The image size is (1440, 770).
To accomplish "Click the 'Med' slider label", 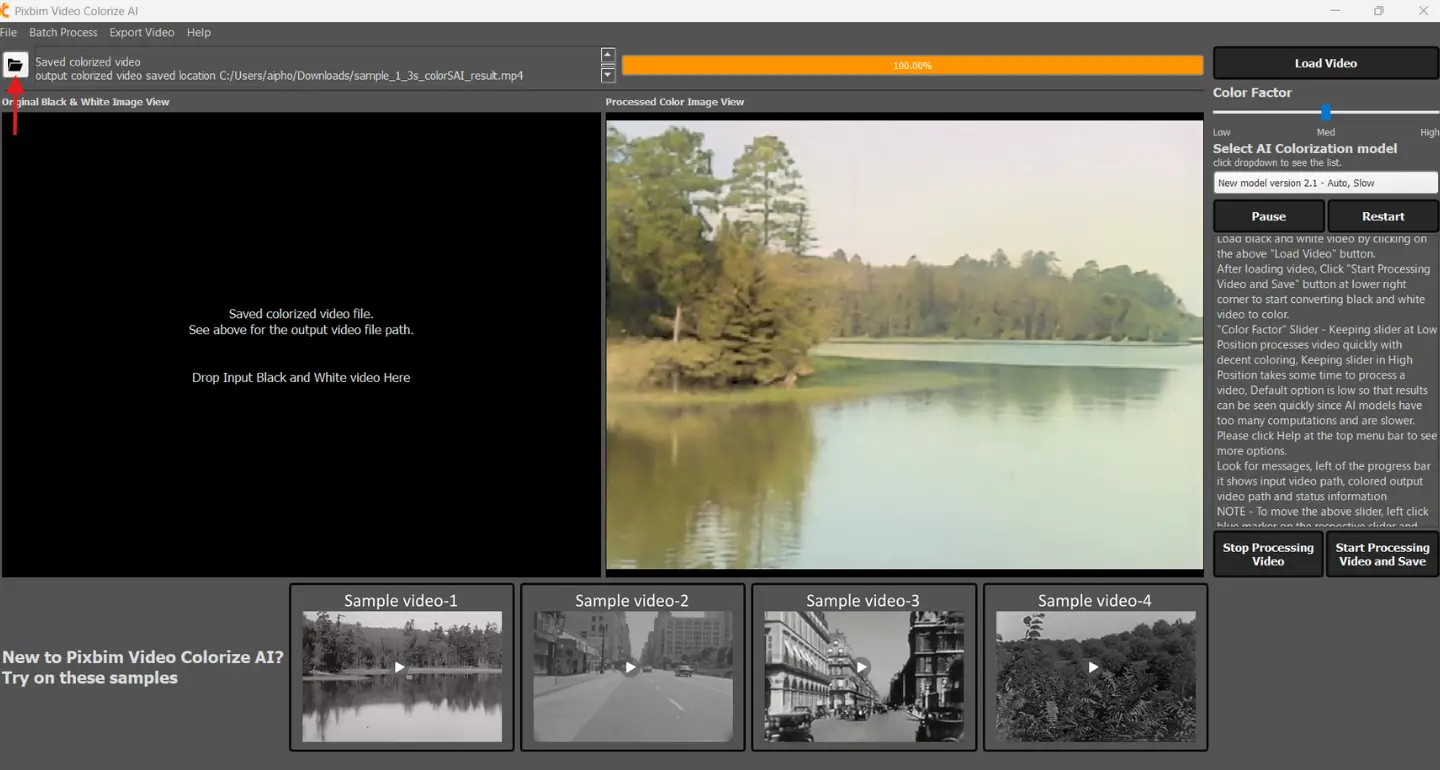I will point(1326,132).
